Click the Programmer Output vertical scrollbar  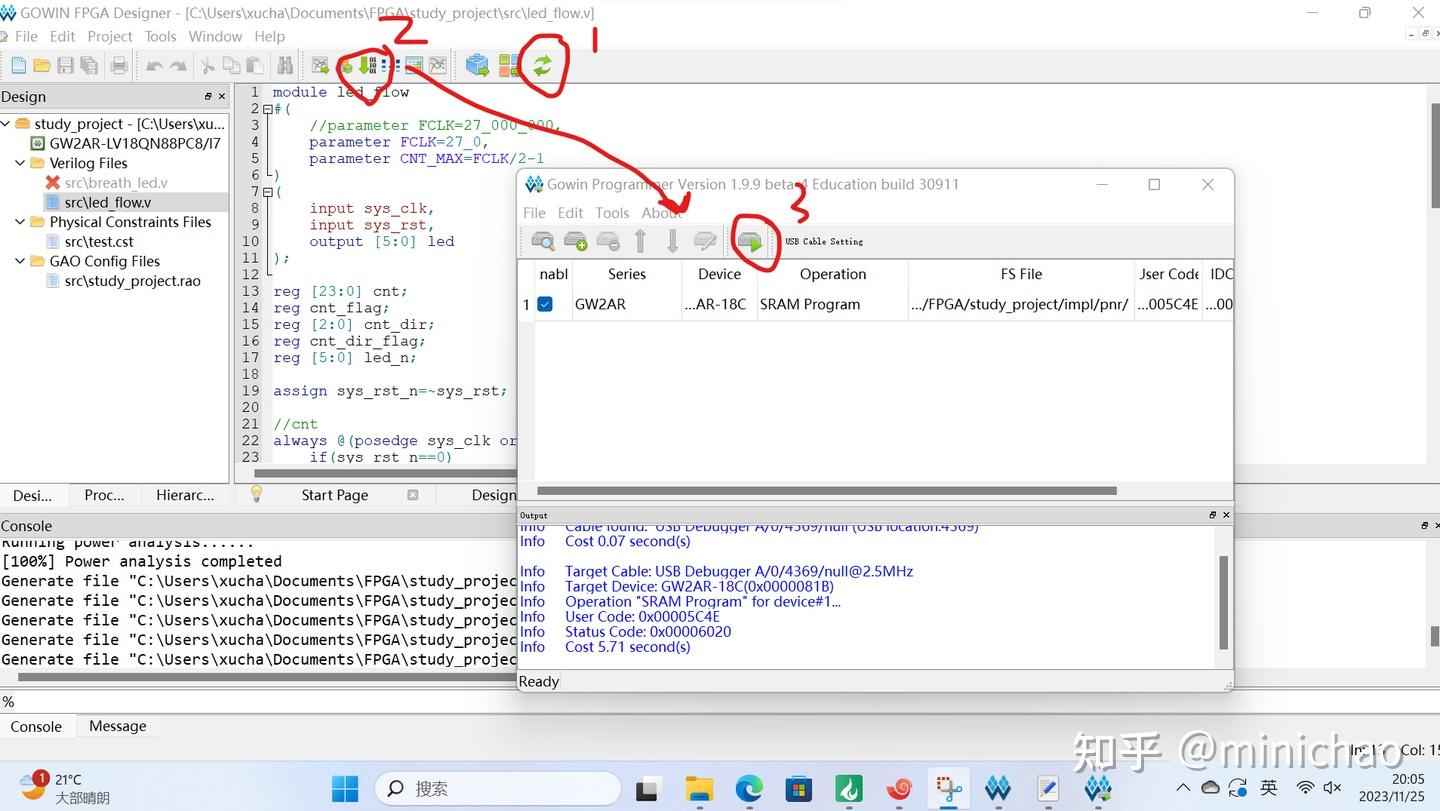point(1223,603)
